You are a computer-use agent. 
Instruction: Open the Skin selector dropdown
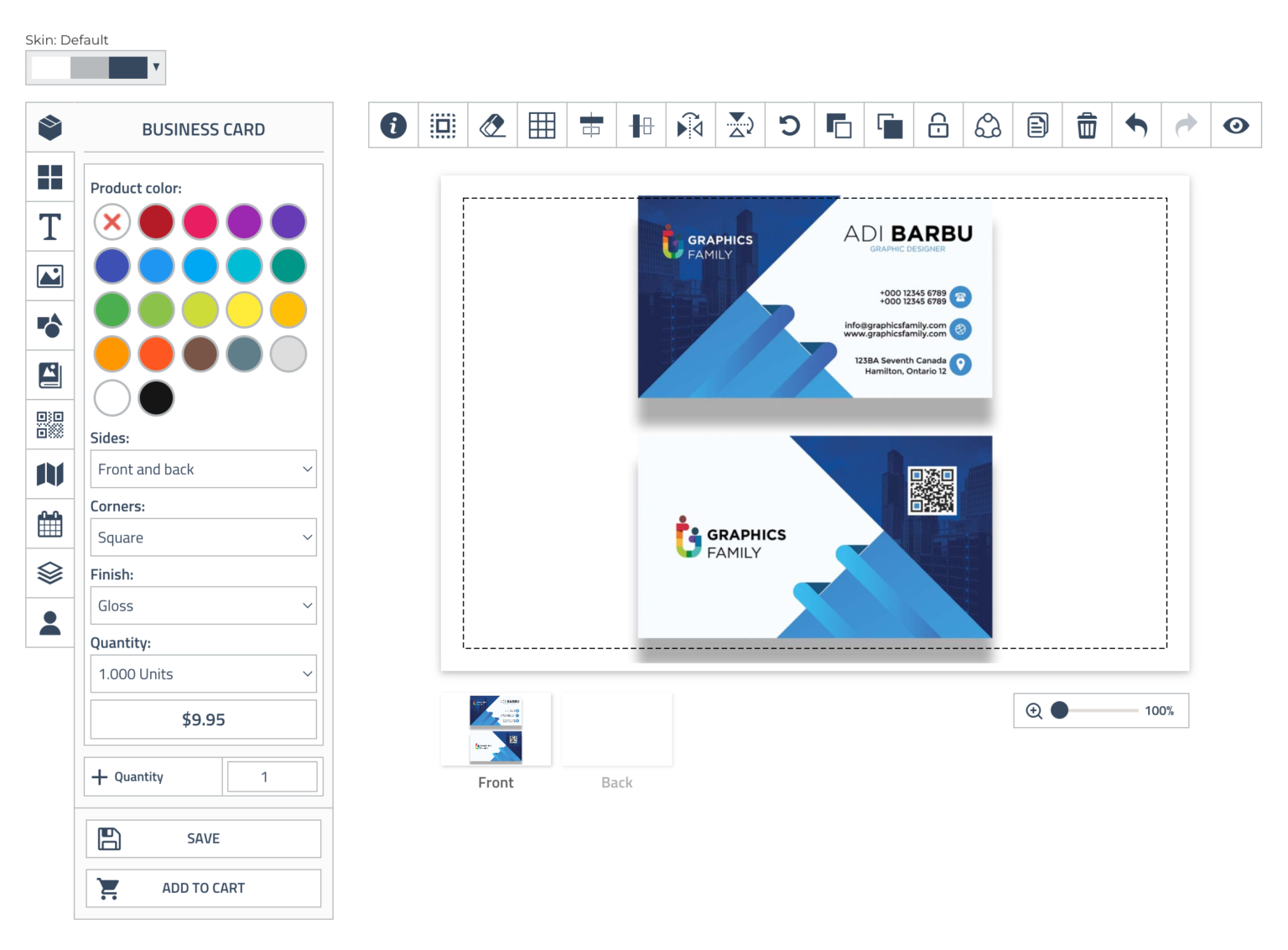pos(96,67)
